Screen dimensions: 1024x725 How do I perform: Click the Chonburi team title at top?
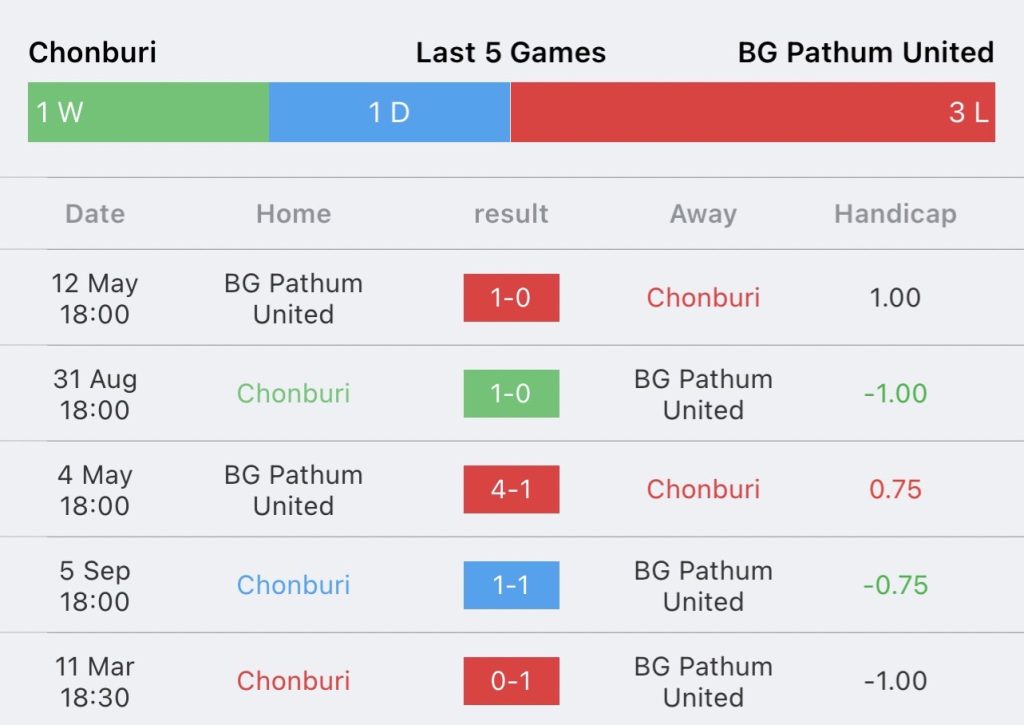pos(93,52)
